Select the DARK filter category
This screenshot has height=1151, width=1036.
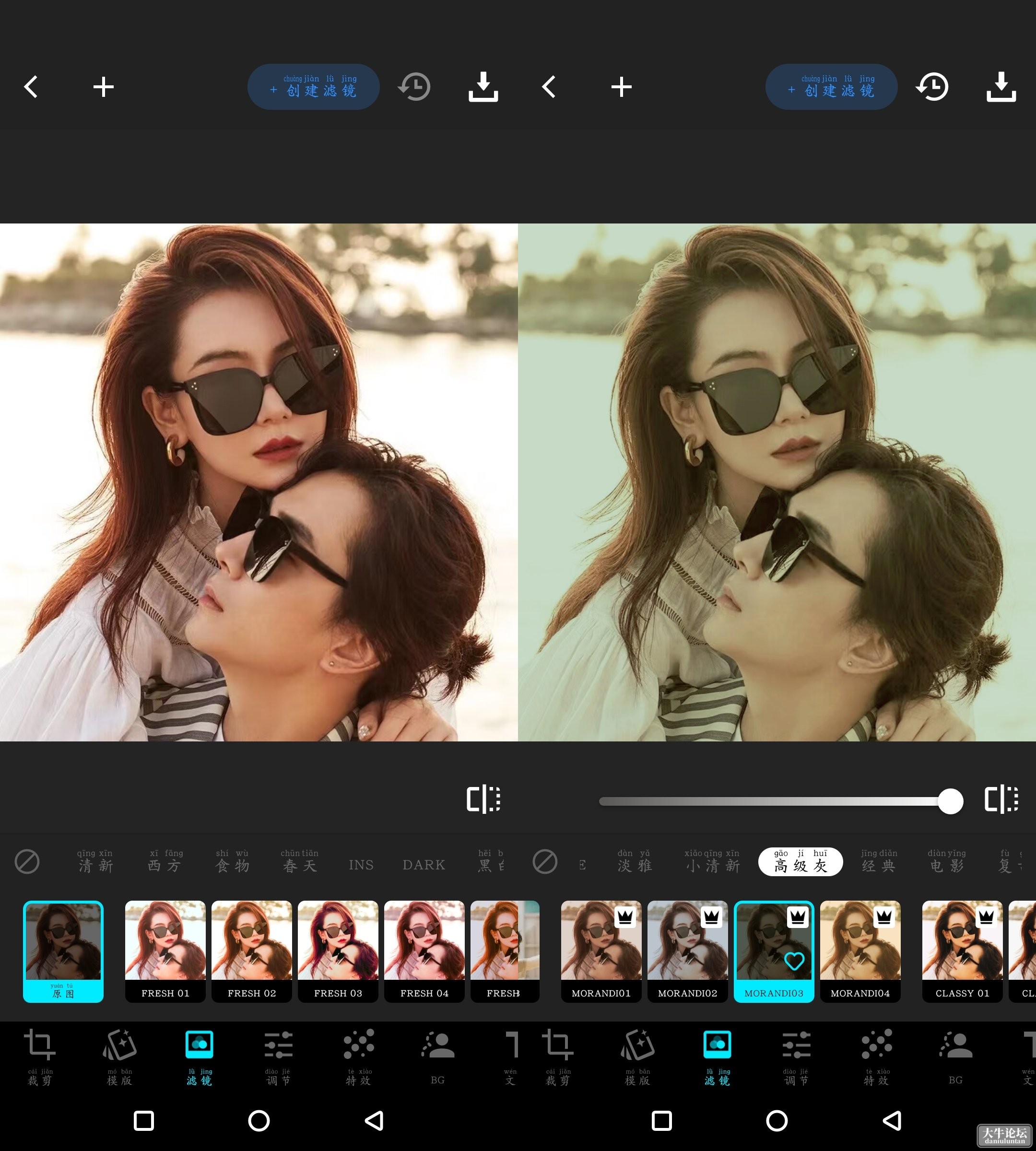424,865
